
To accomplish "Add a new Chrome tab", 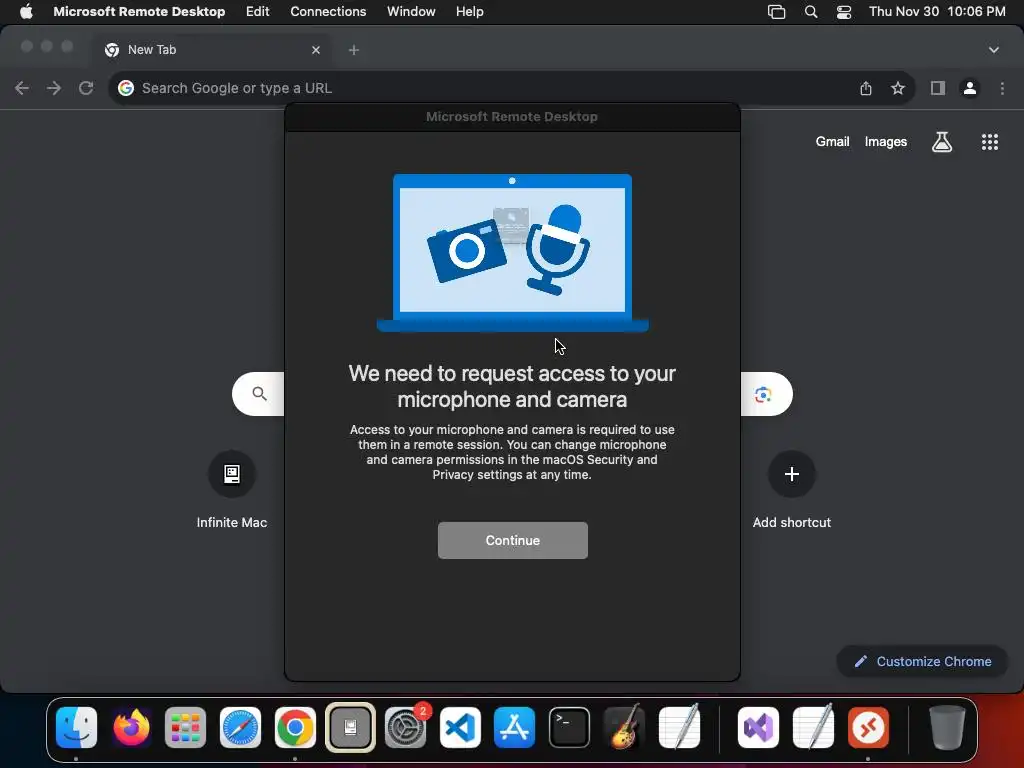I will 353,50.
